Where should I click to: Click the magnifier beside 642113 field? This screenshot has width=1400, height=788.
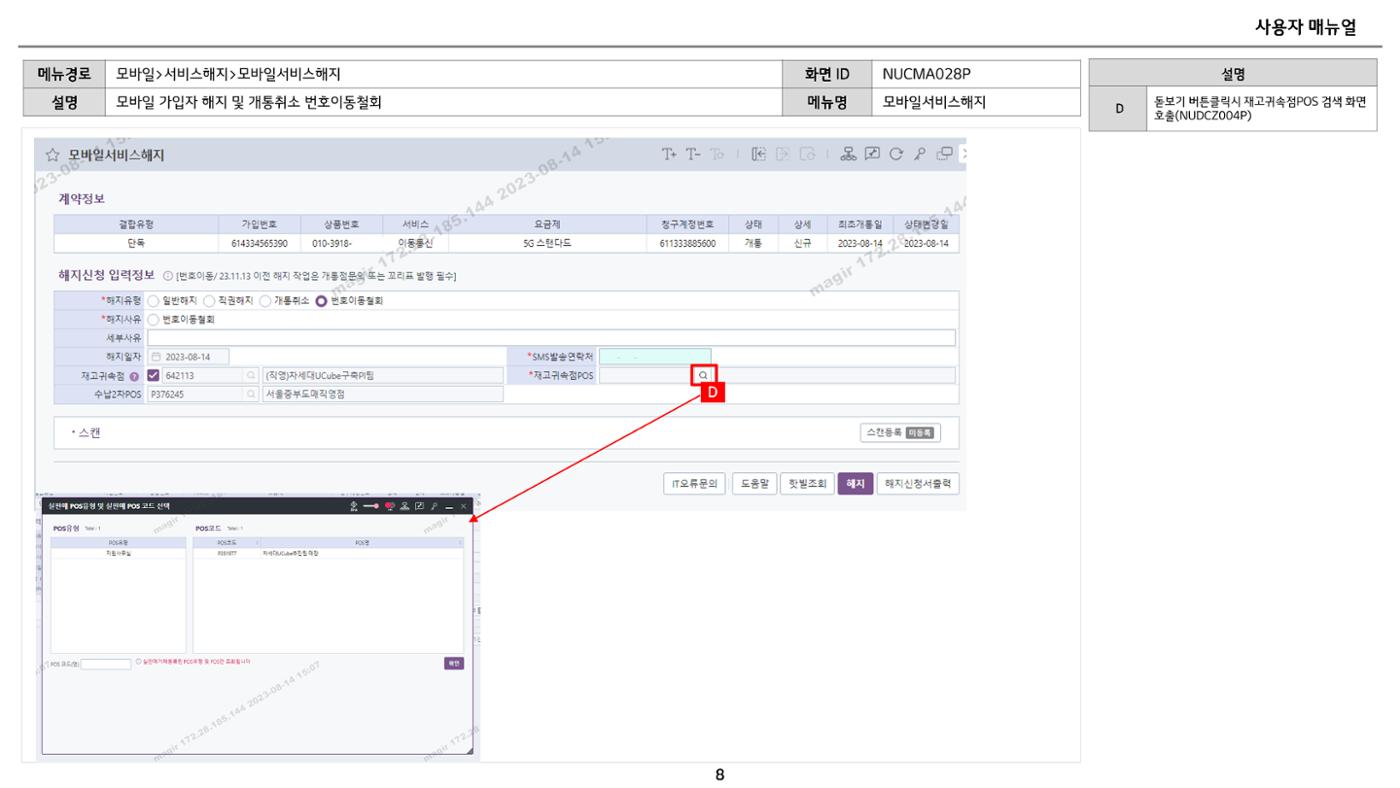(x=251, y=375)
